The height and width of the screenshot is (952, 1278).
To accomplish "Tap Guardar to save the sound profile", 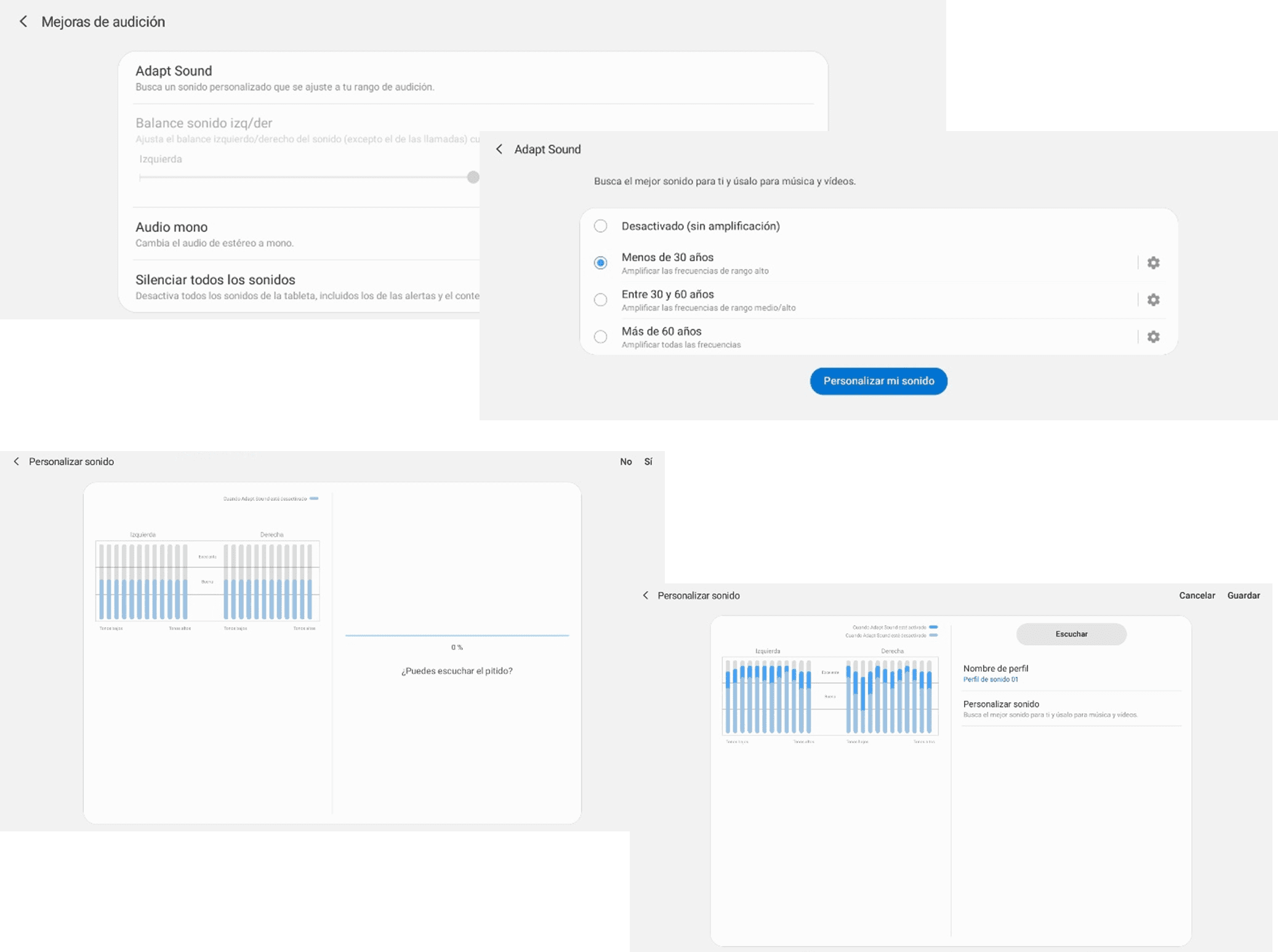I will coord(1243,596).
